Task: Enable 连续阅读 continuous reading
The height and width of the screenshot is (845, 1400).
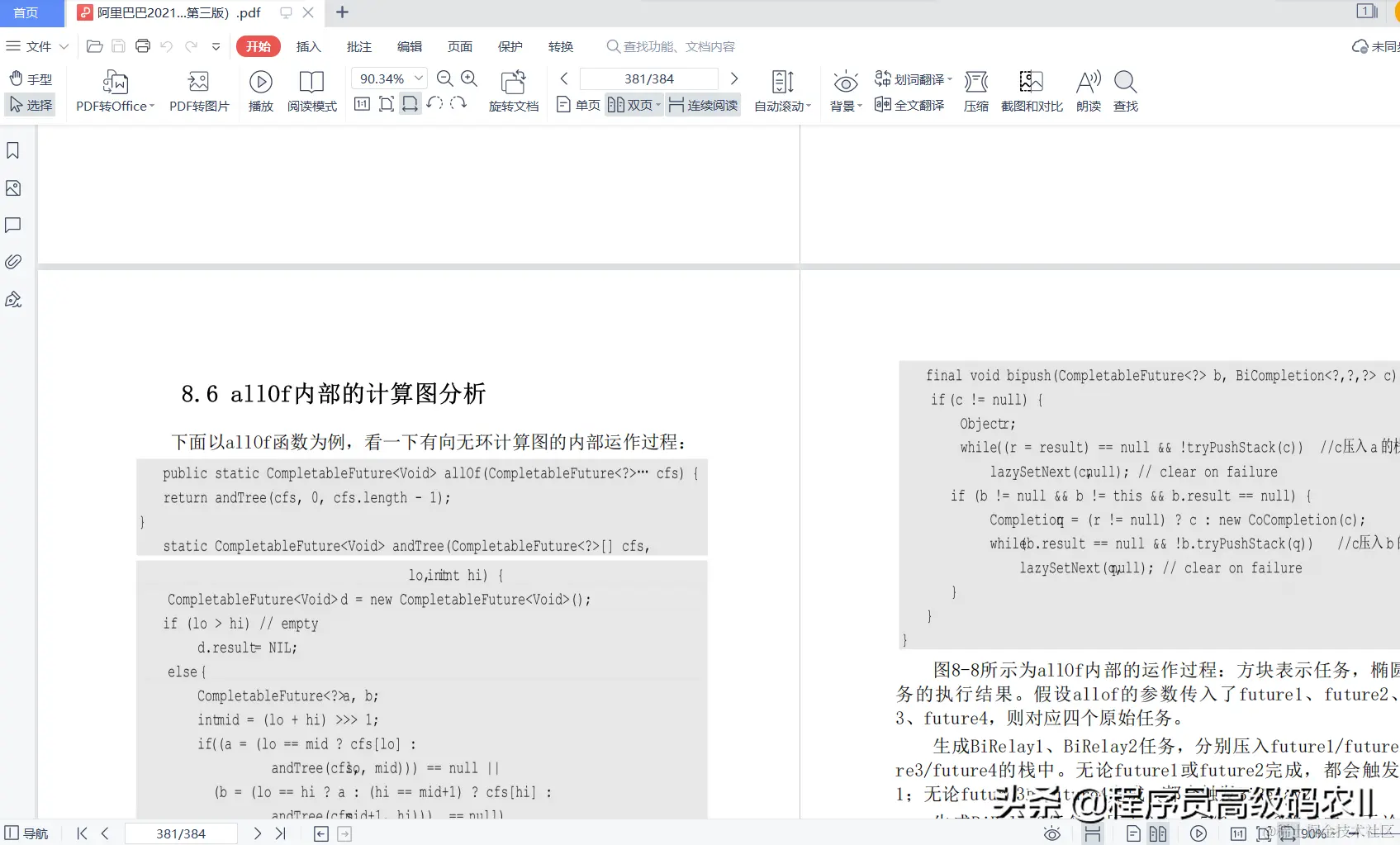Action: [x=702, y=105]
